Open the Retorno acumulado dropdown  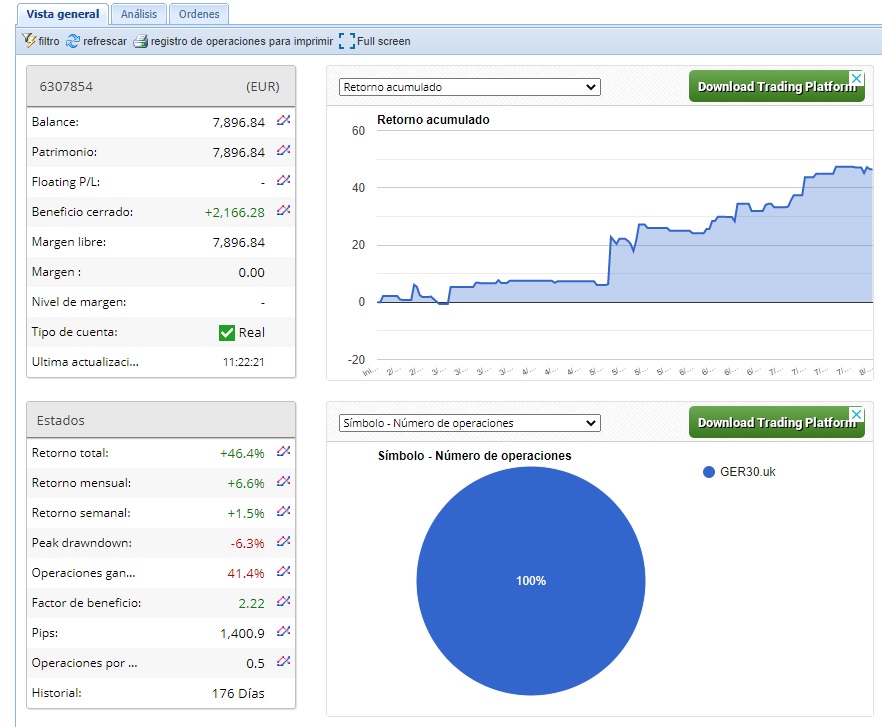tap(469, 87)
